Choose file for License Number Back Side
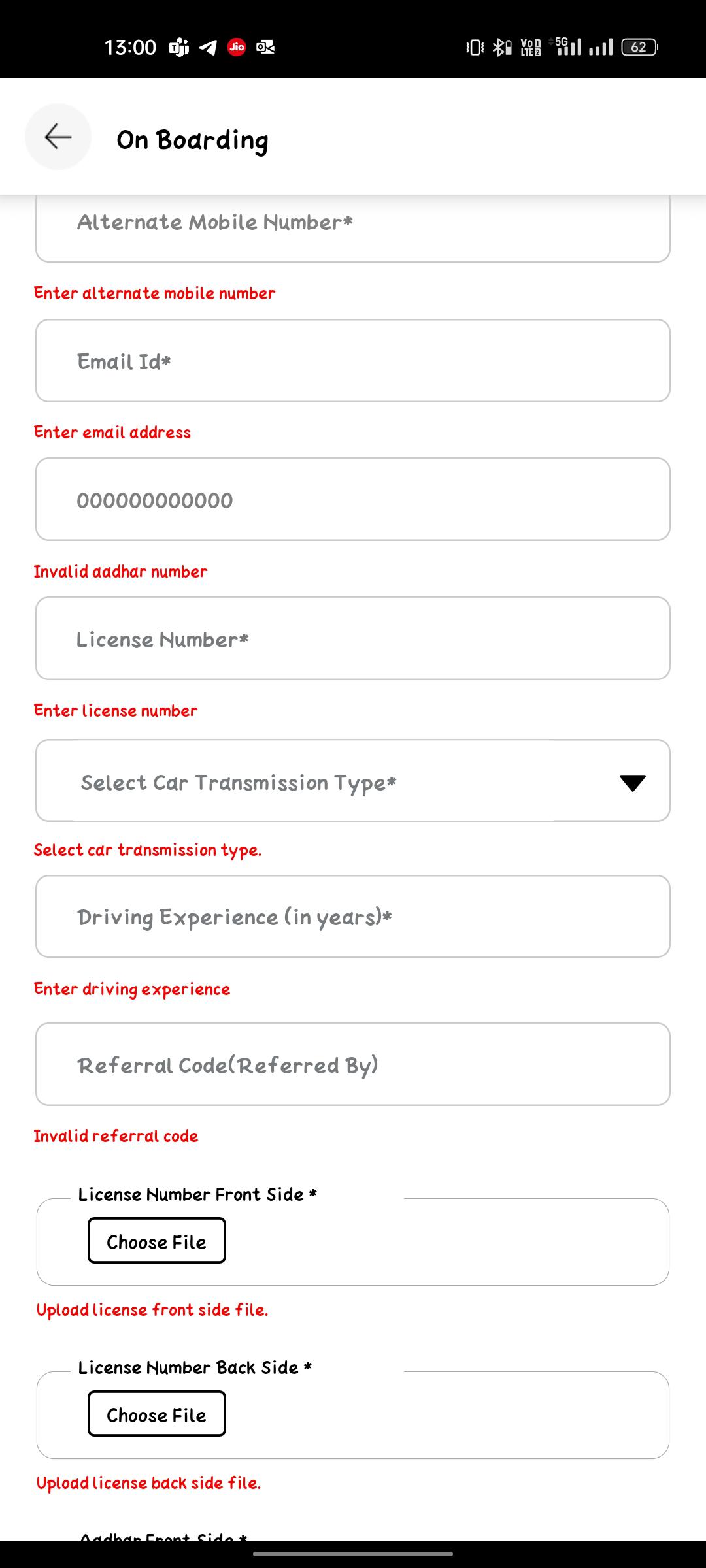 157,1414
